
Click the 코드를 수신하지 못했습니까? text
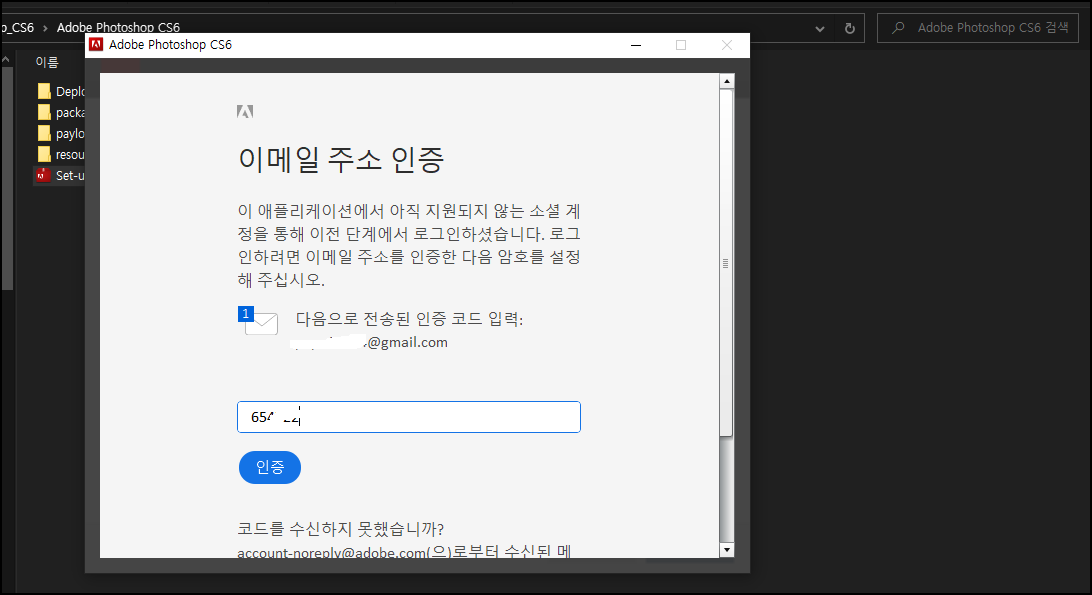tap(341, 529)
